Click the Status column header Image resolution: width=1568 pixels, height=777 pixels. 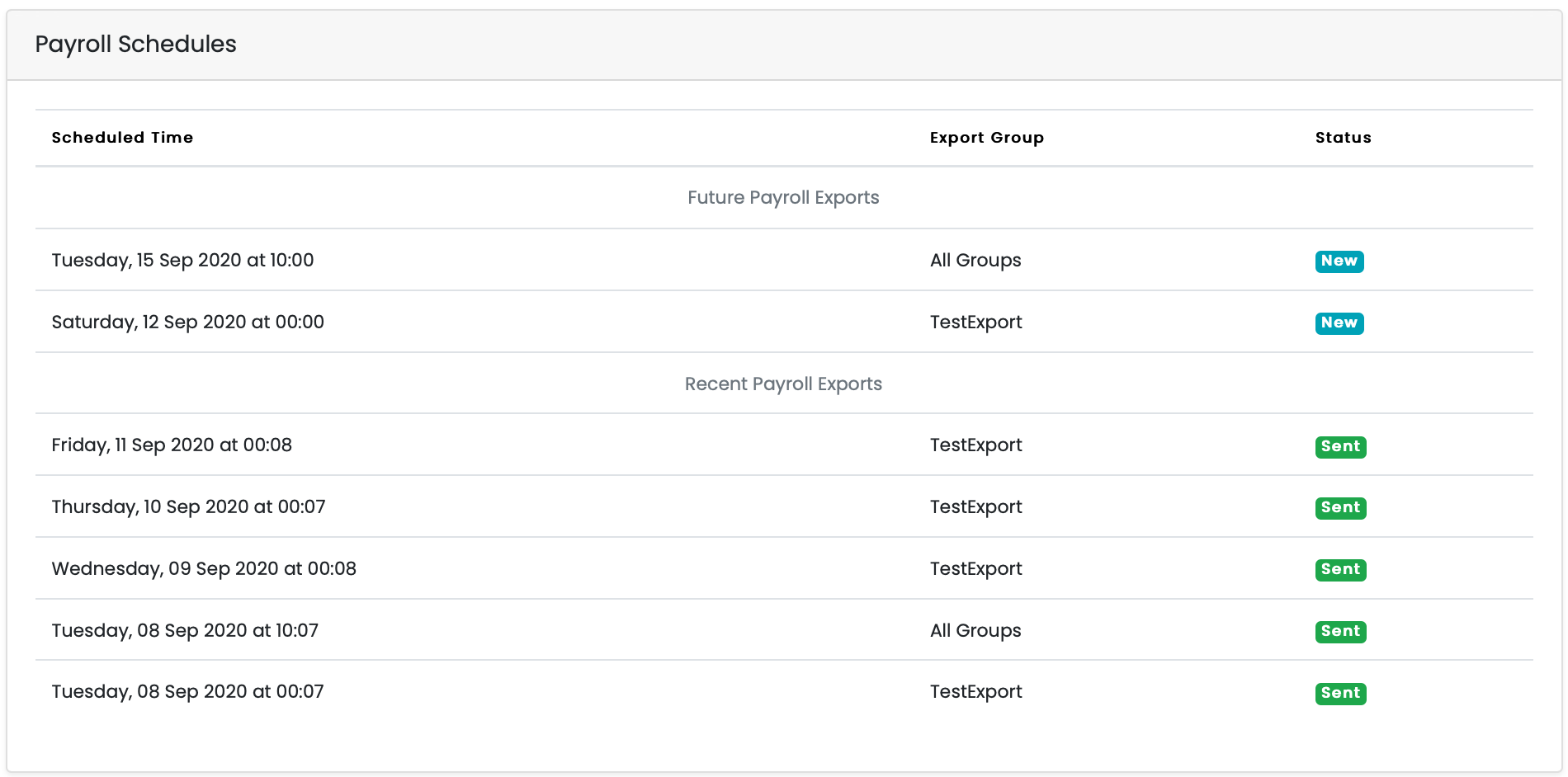(1343, 138)
